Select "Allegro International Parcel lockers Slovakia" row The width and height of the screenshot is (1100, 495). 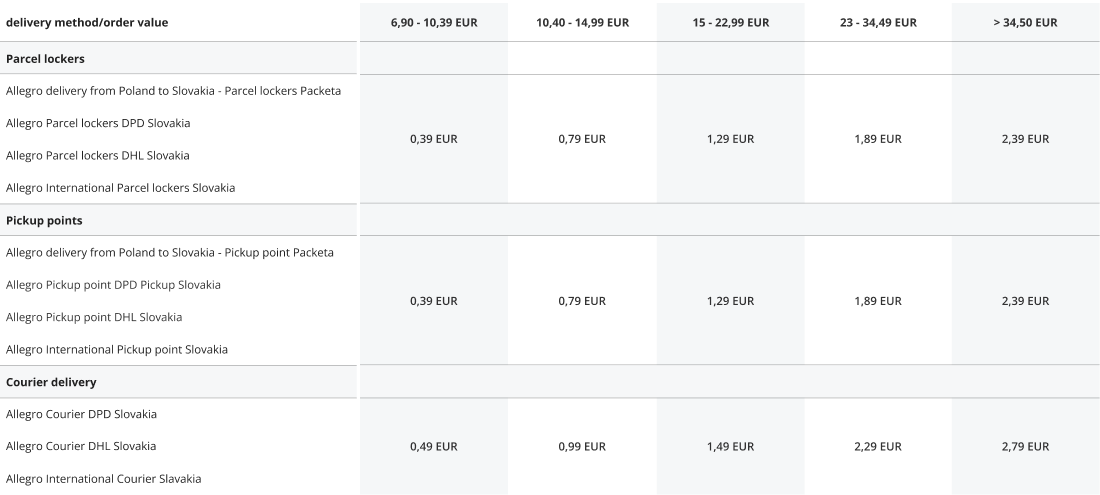tap(120, 187)
